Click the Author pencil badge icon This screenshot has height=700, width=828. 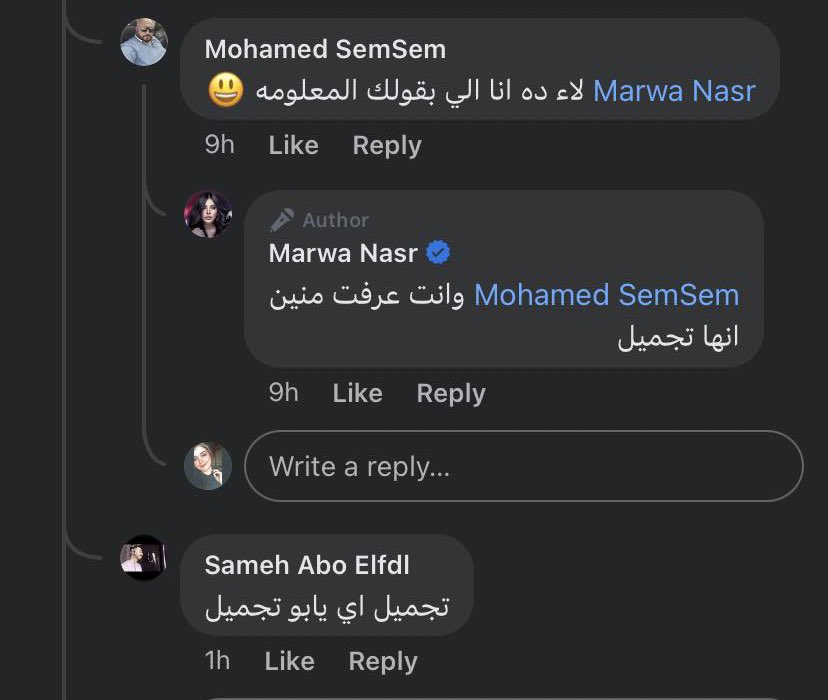(x=282, y=220)
